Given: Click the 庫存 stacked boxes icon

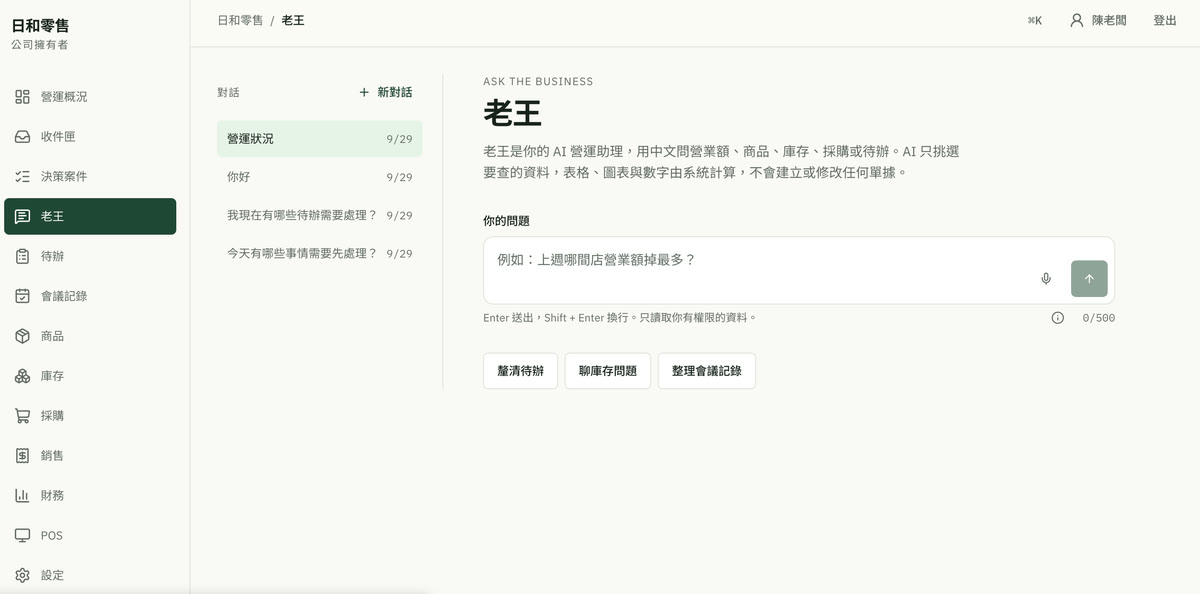Looking at the screenshot, I should (x=22, y=376).
